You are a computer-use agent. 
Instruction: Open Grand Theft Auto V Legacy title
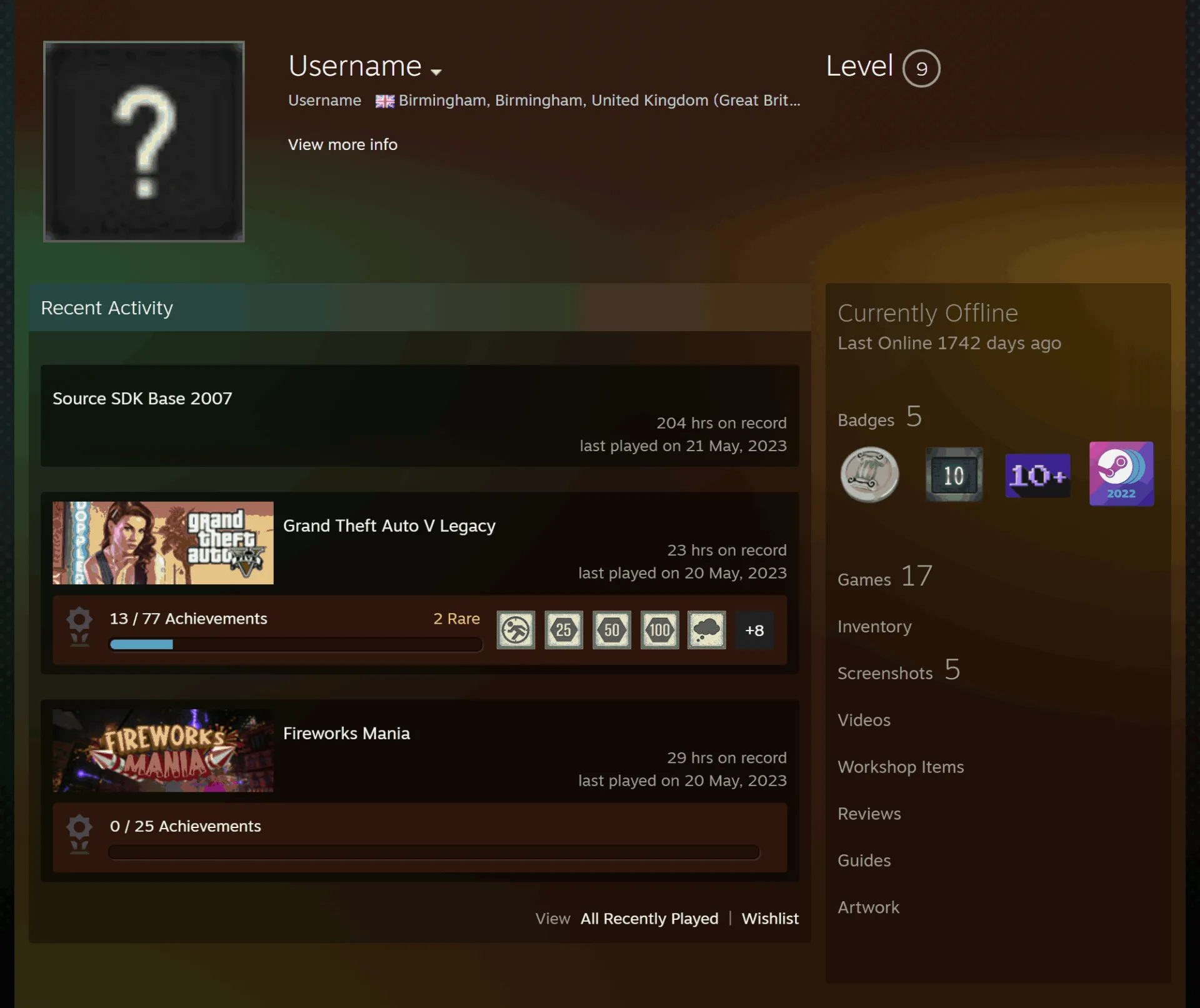coord(389,526)
